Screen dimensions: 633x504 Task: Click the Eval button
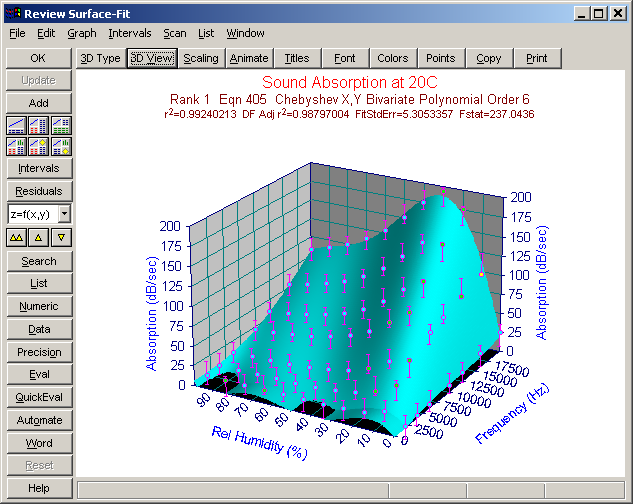click(39, 374)
